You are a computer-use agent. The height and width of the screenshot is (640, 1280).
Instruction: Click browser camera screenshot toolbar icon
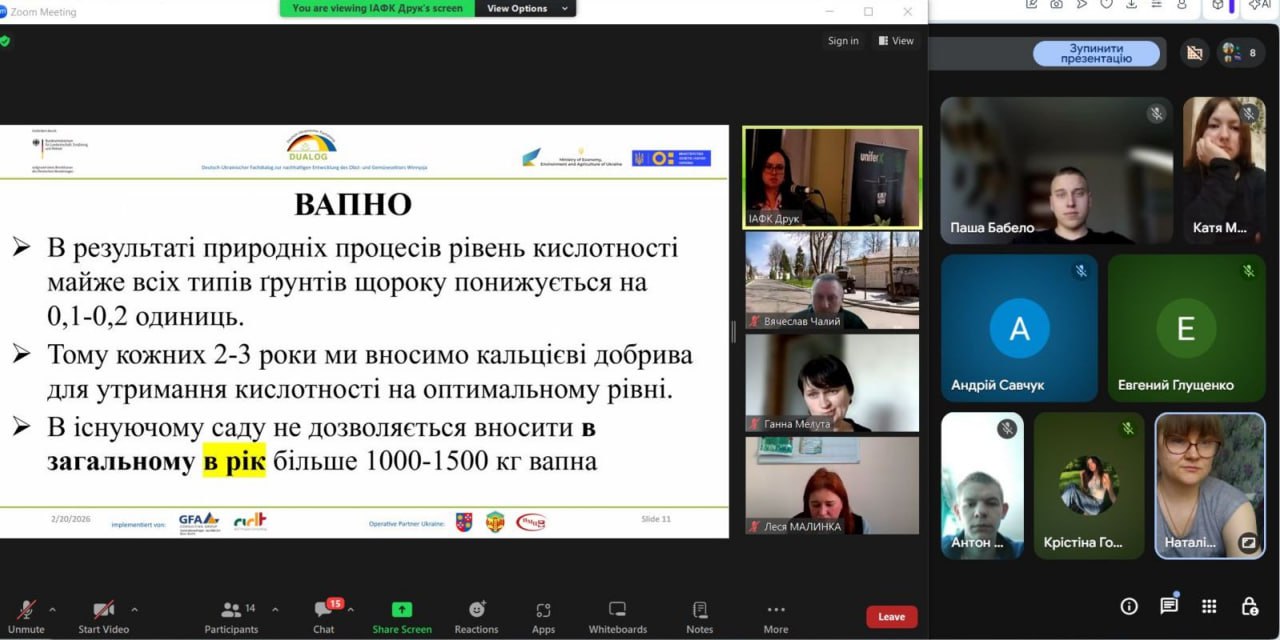coord(1057,5)
